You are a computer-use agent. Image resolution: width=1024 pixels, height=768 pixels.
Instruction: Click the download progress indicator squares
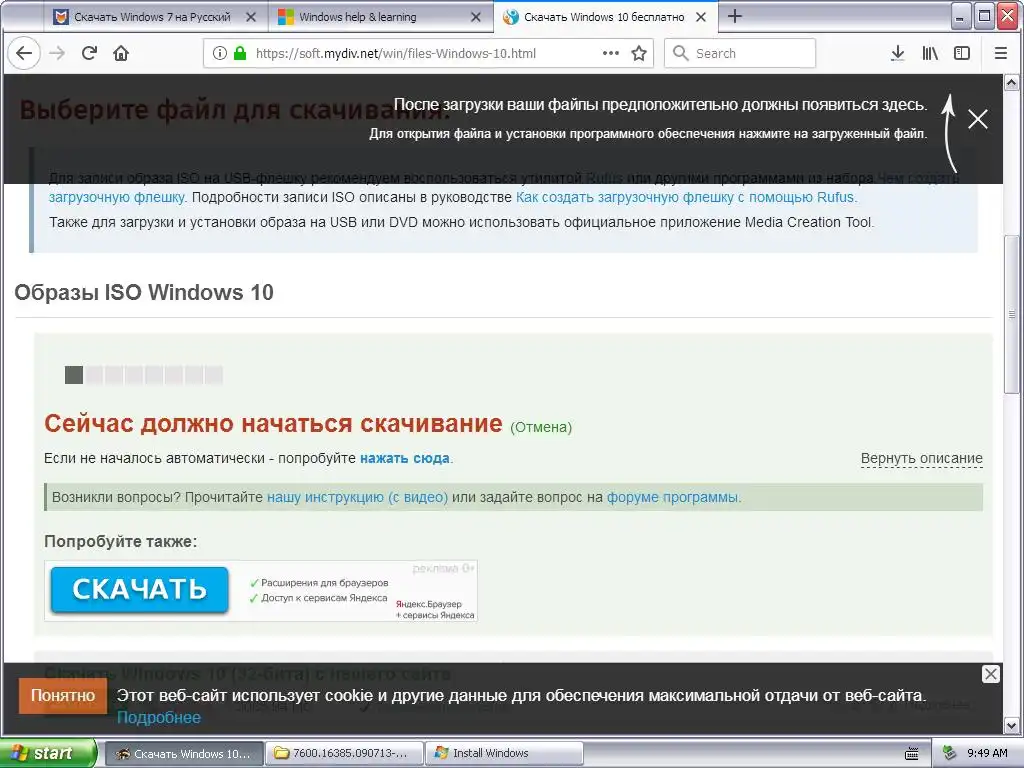pos(144,375)
